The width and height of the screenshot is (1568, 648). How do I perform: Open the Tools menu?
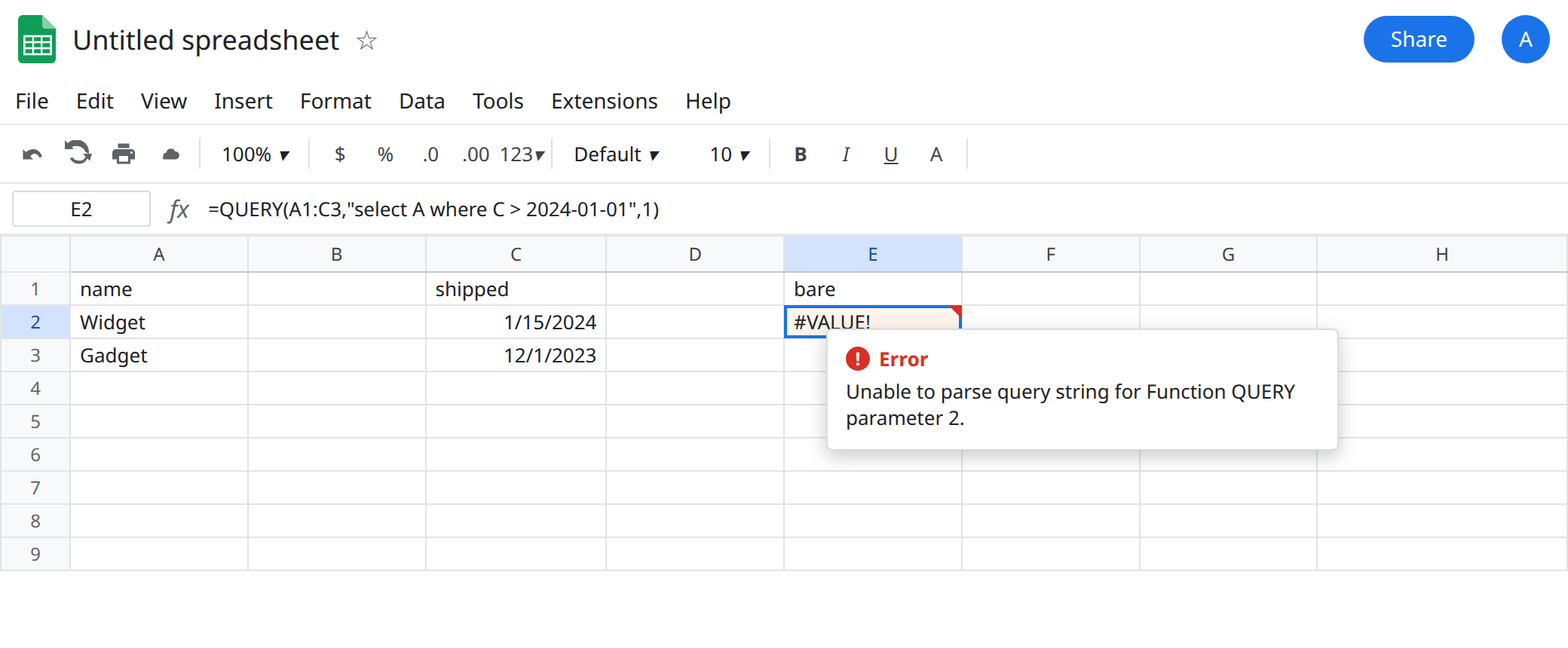coord(498,101)
